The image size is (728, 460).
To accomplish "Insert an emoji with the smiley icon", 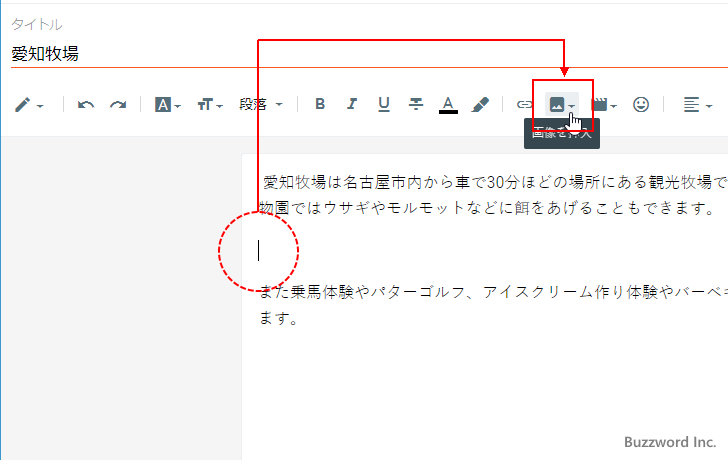I will click(x=641, y=104).
